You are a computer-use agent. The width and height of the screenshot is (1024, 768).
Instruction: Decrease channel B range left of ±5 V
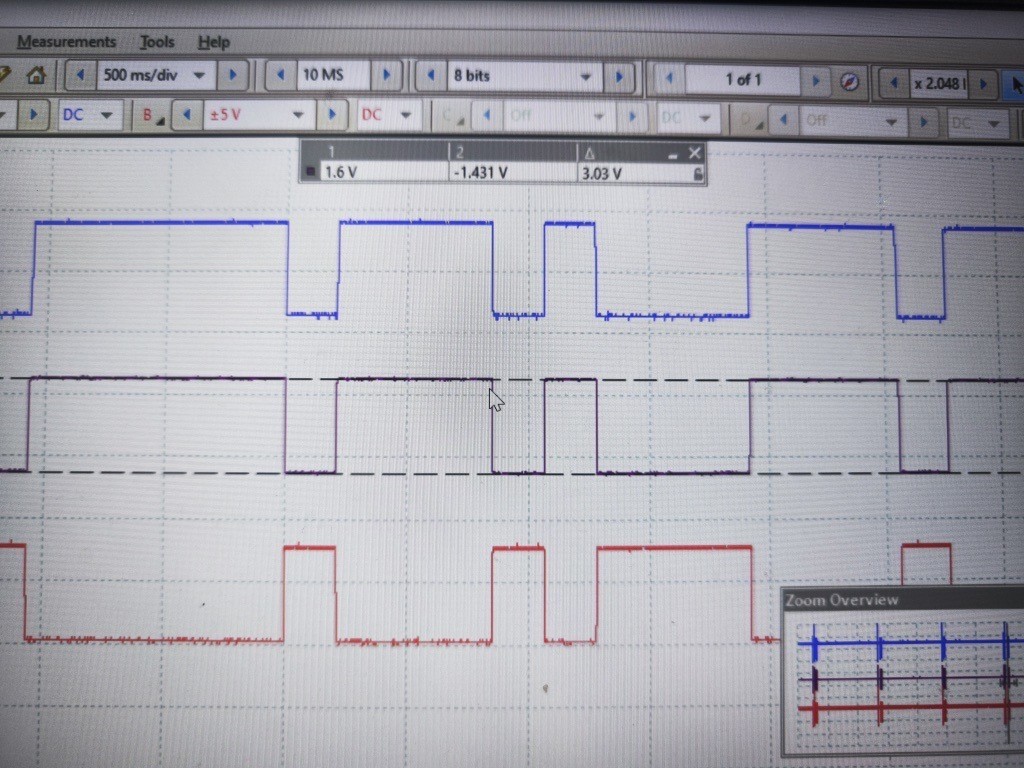[x=187, y=115]
